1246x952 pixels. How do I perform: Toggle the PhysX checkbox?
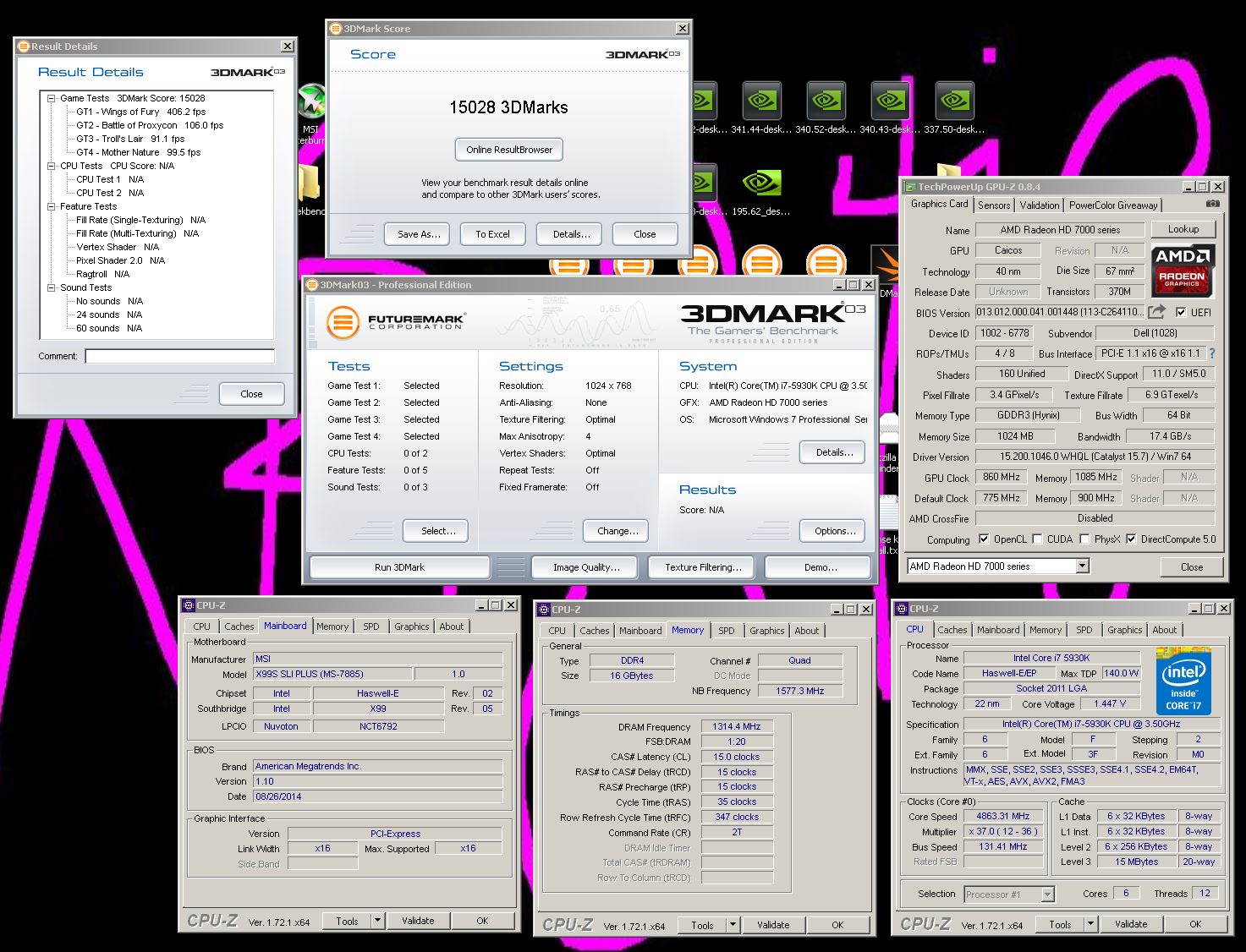(1084, 539)
